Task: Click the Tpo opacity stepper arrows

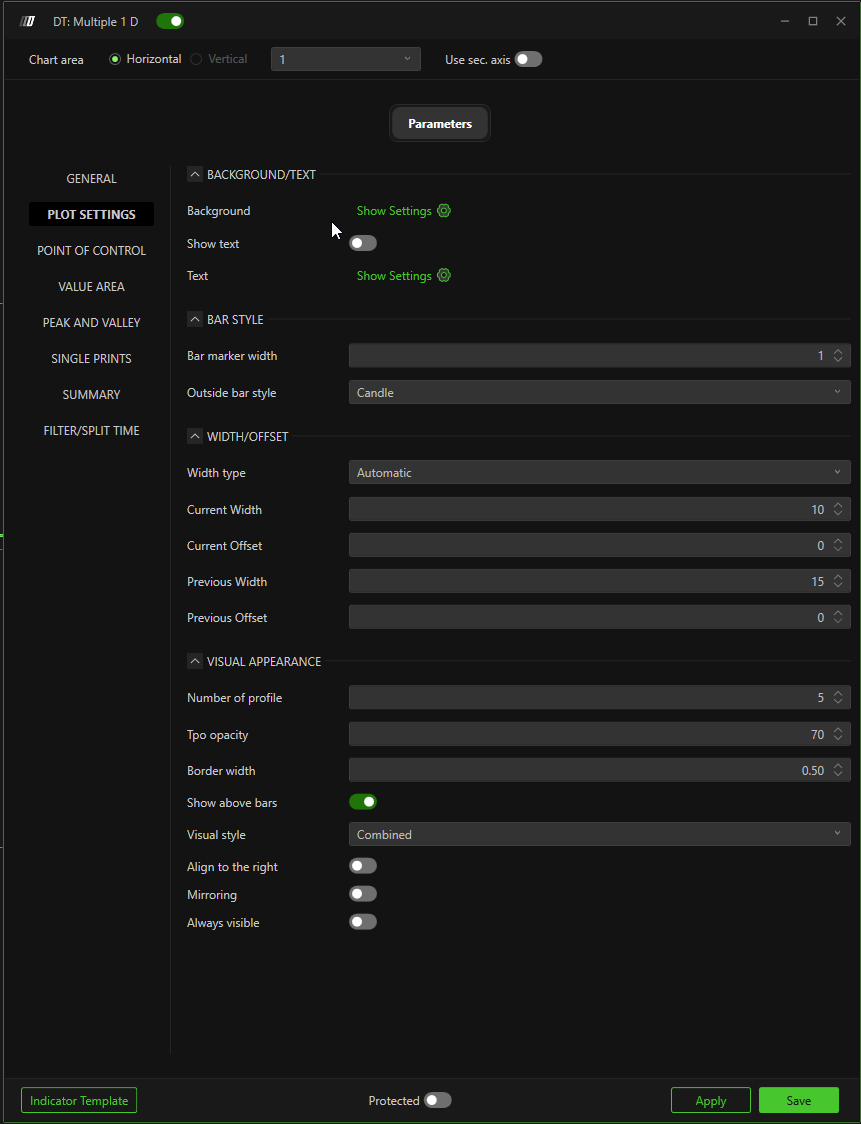Action: [x=838, y=735]
